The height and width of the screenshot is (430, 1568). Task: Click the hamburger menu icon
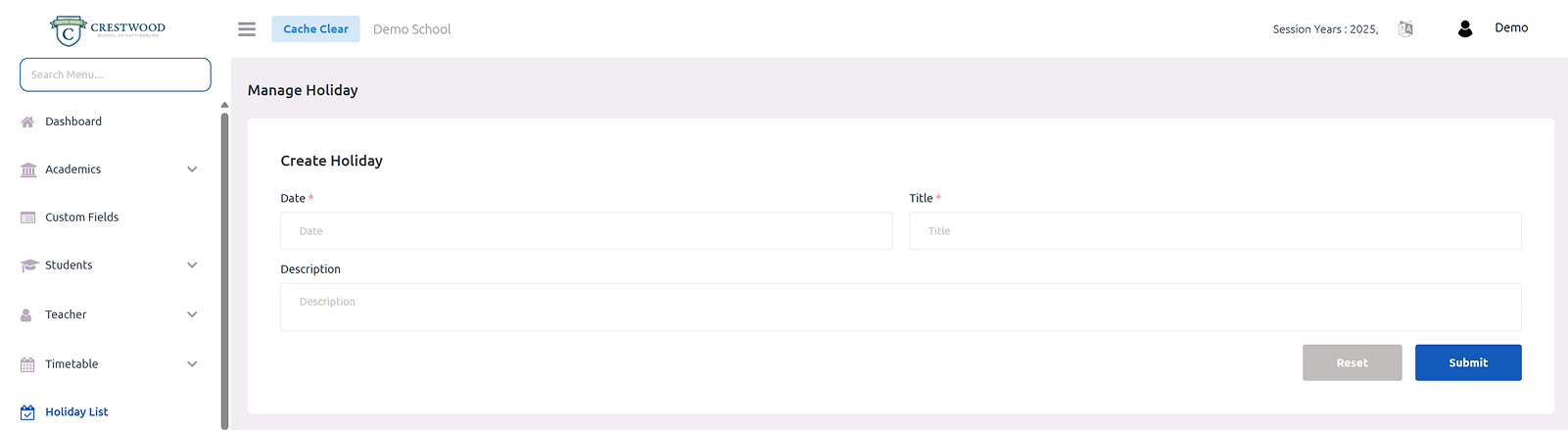247,29
